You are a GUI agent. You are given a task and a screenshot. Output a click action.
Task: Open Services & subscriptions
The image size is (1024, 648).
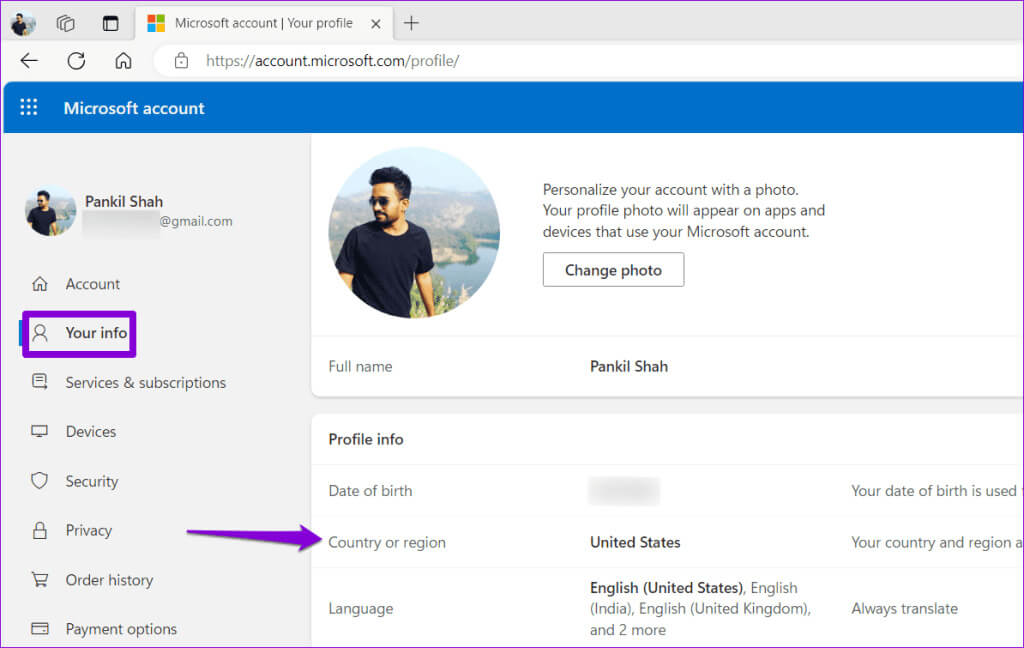click(146, 383)
